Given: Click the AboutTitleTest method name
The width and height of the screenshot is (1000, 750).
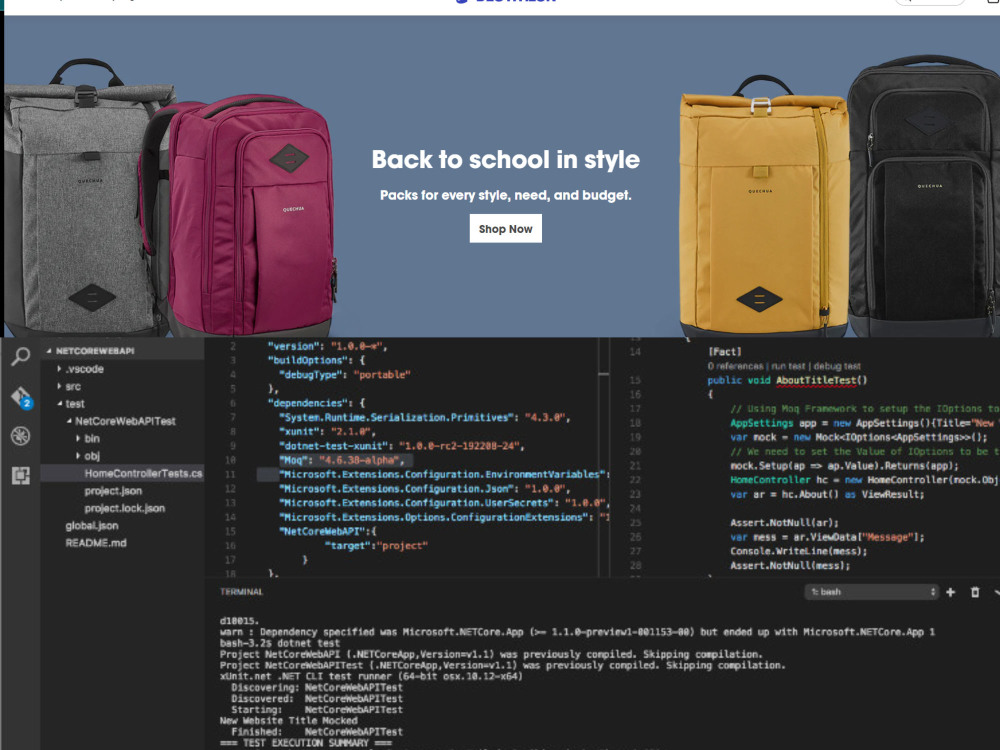Looking at the screenshot, I should click(x=816, y=380).
